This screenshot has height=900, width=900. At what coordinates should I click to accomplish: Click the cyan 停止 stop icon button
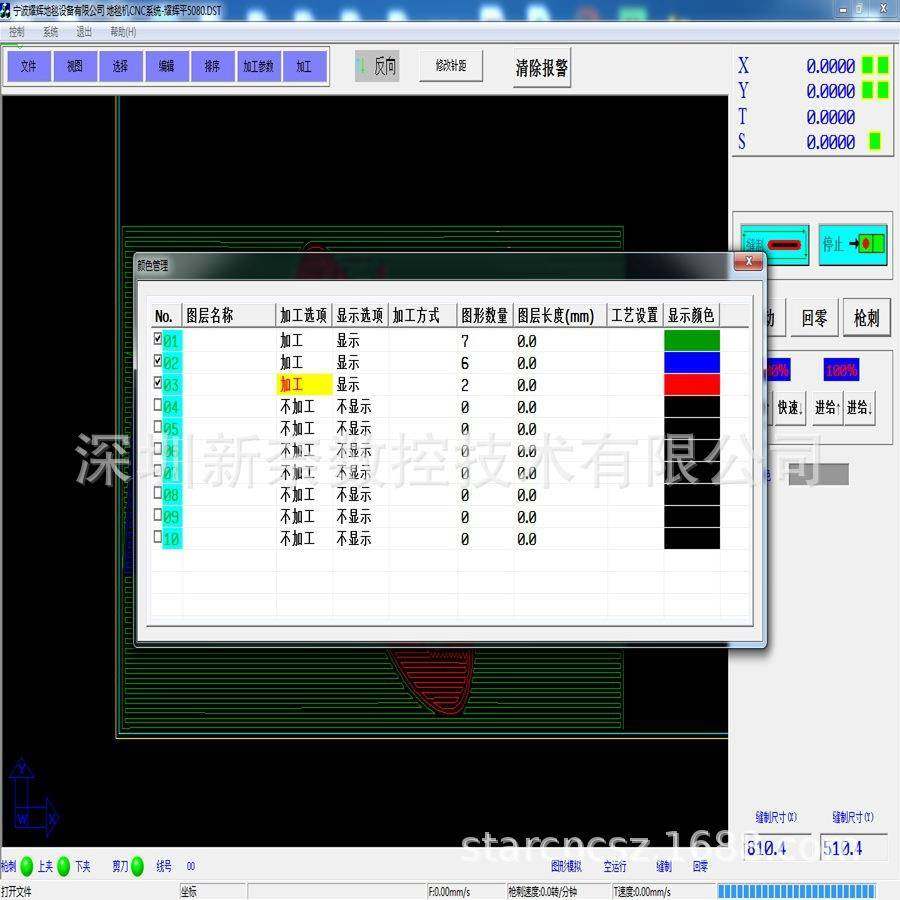point(852,245)
